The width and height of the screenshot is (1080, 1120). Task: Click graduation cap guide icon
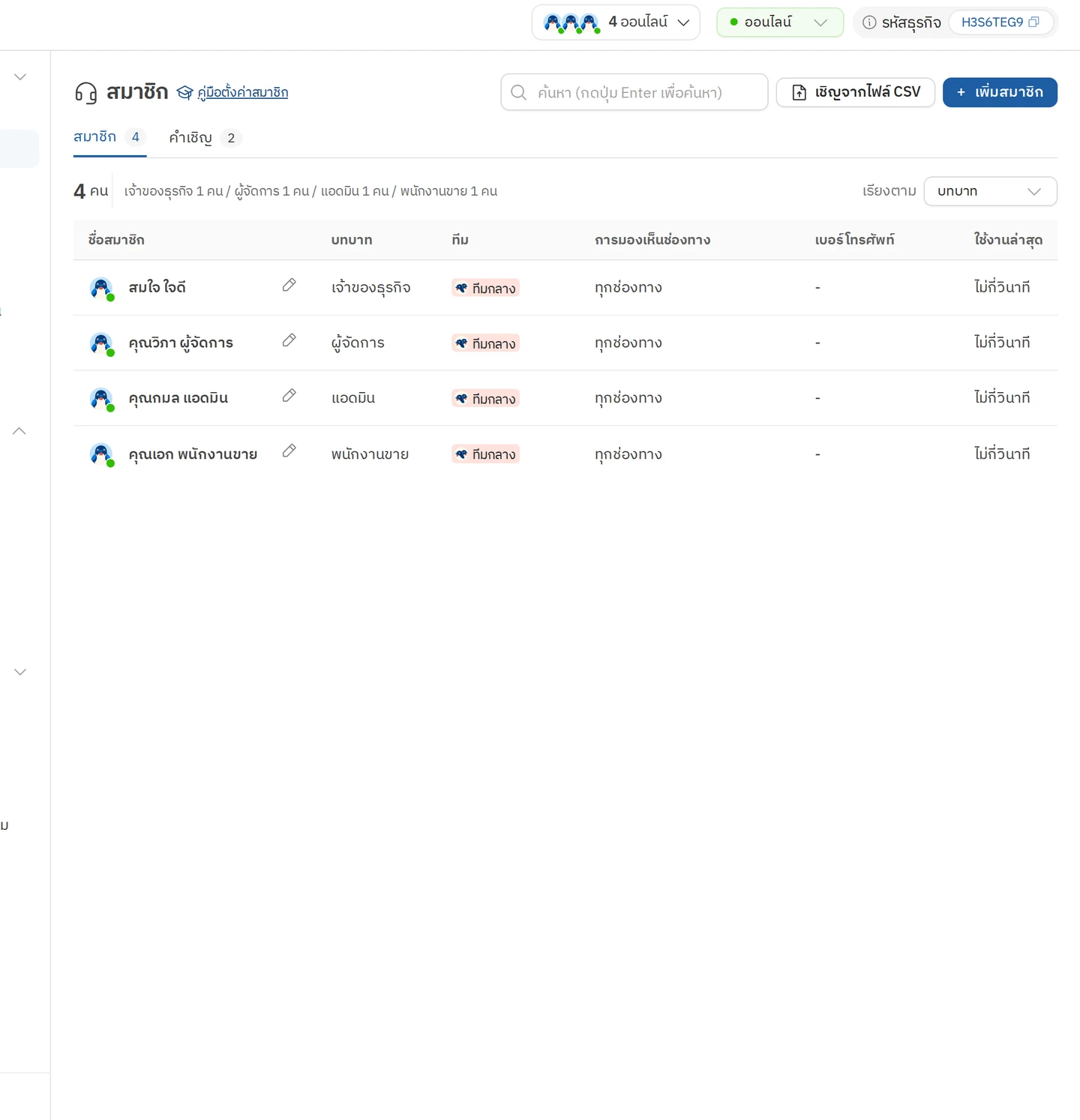(x=184, y=93)
